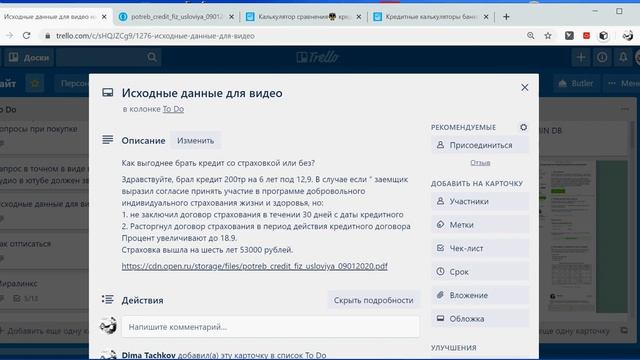Click the user avatar beside comment box

click(108, 326)
